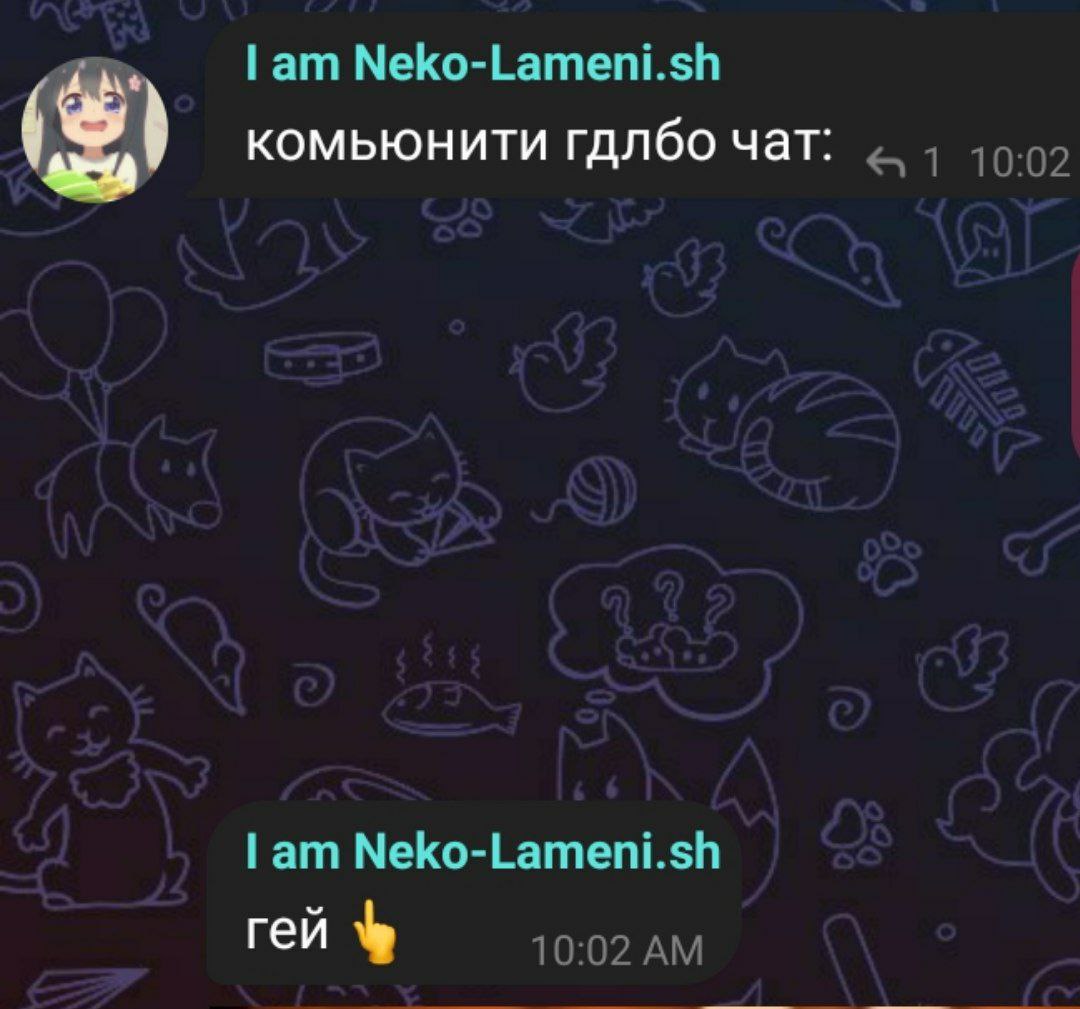Click the 10:02 AM timestamp
This screenshot has width=1080, height=1009.
coord(617,951)
